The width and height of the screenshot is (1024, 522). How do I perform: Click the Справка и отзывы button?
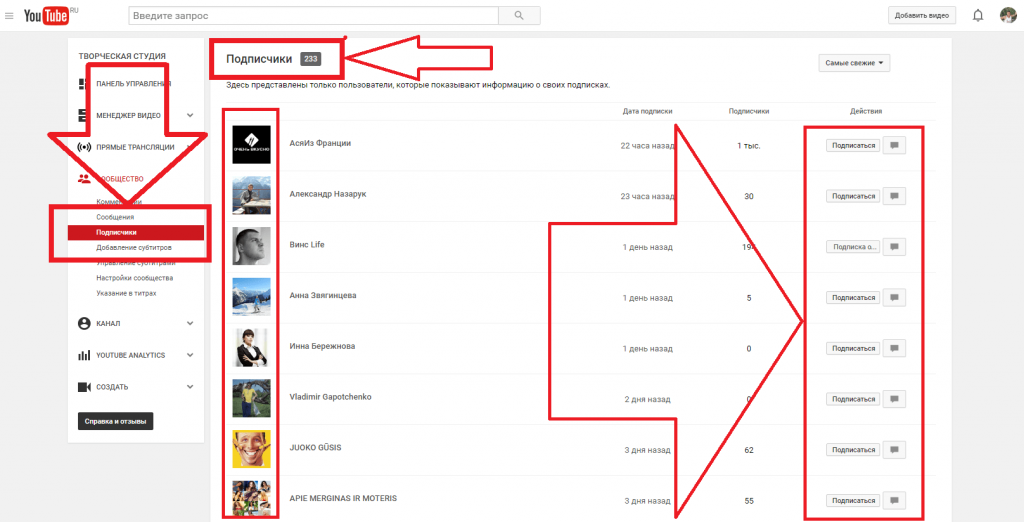[x=116, y=421]
